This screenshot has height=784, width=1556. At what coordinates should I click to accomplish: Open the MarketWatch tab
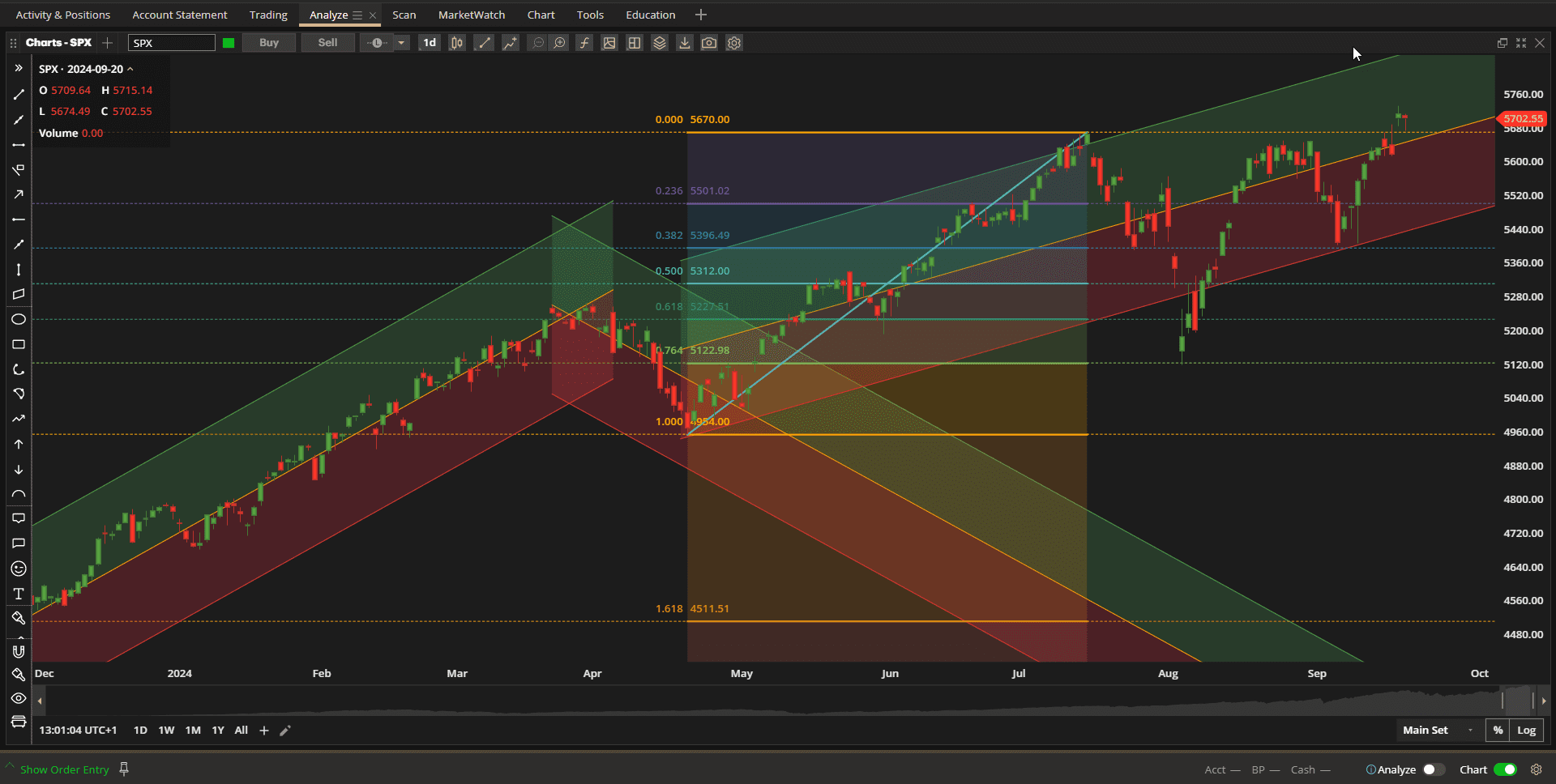pyautogui.click(x=472, y=15)
